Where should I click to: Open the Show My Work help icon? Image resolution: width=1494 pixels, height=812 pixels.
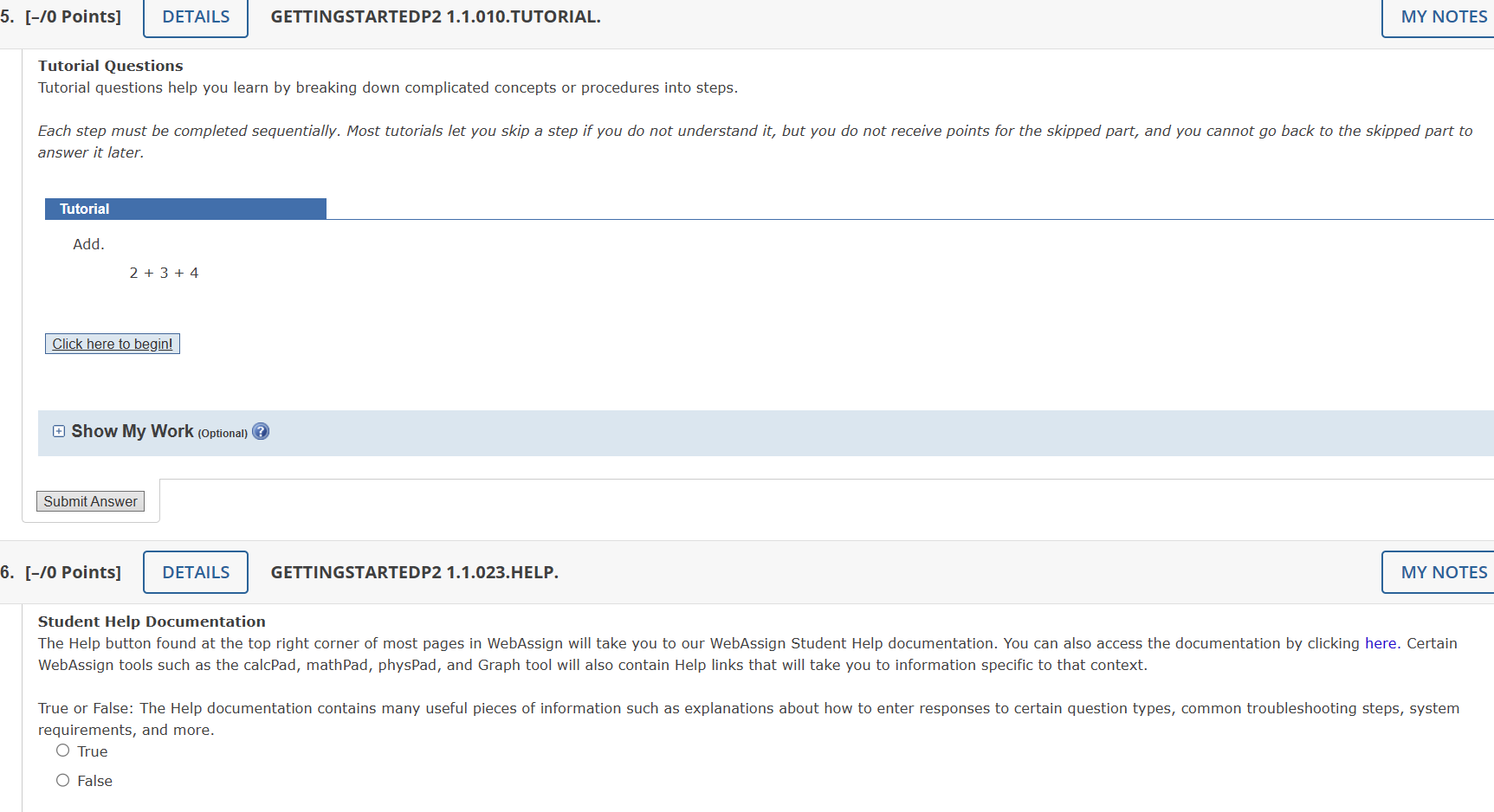coord(261,431)
